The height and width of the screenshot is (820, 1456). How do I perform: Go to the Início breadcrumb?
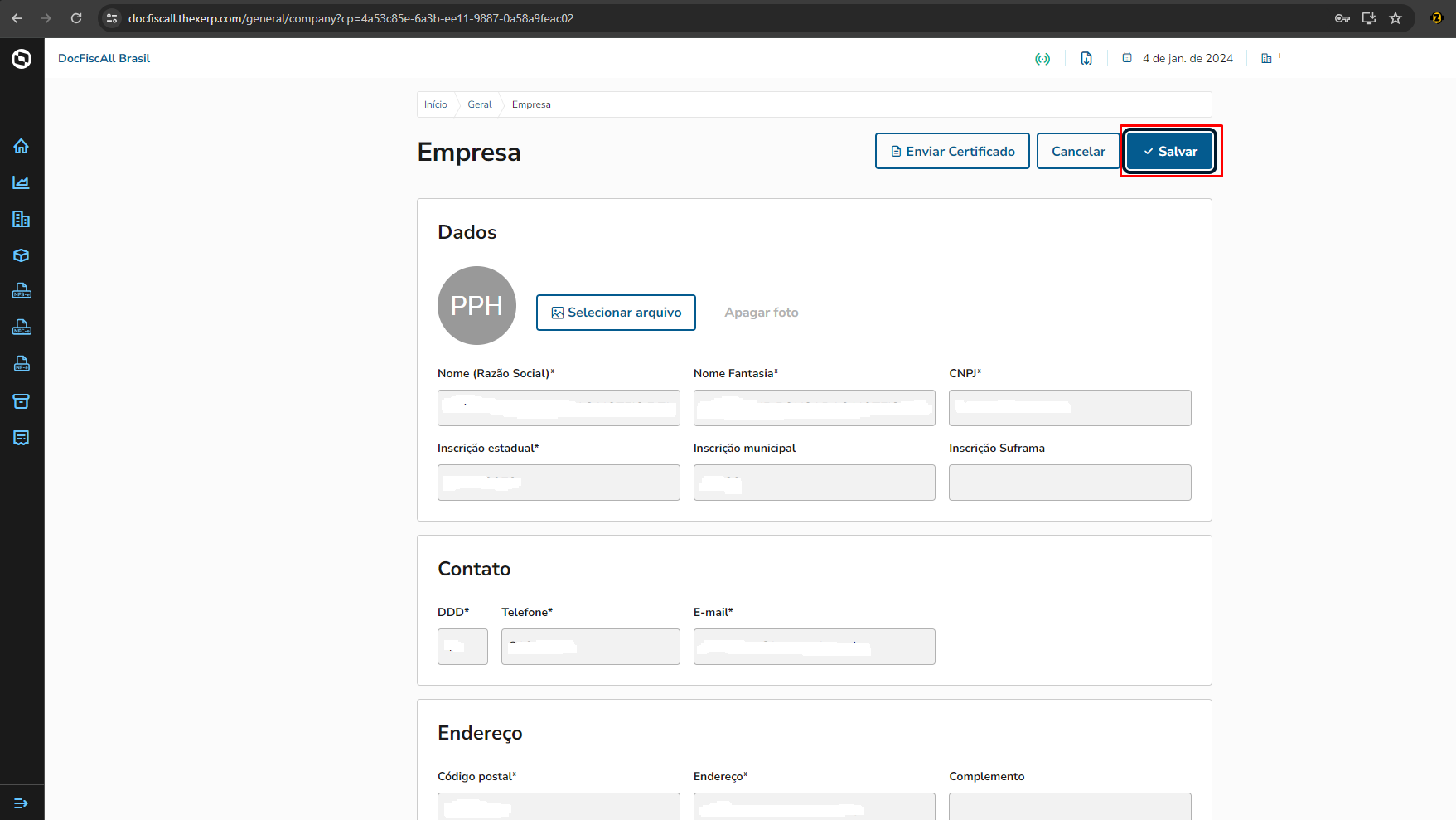tap(435, 104)
